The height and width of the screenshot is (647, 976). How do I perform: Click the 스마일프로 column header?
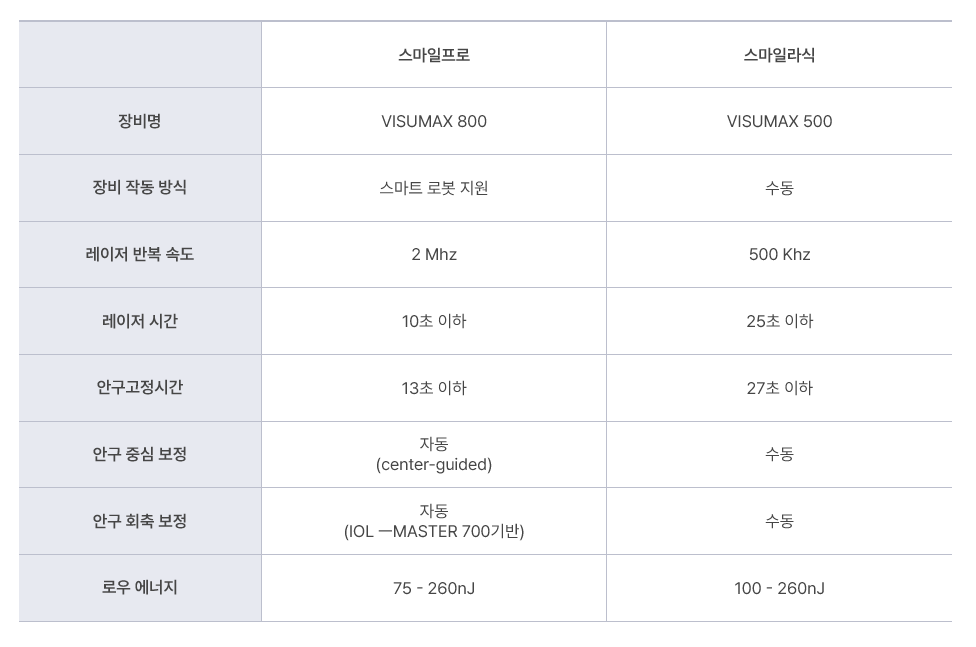point(434,55)
